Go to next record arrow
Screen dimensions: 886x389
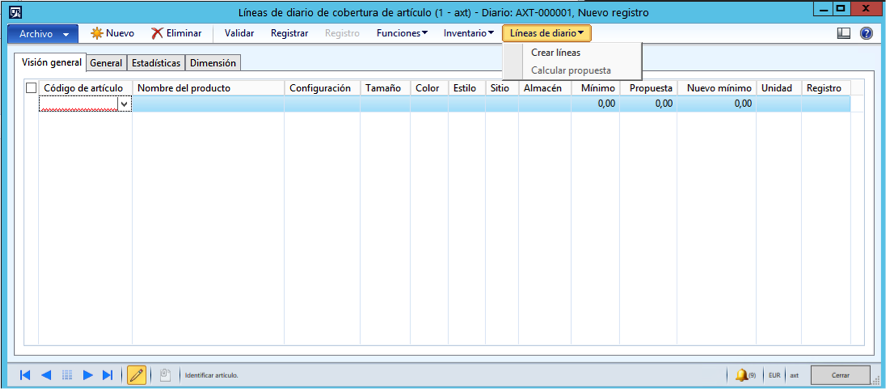point(88,375)
